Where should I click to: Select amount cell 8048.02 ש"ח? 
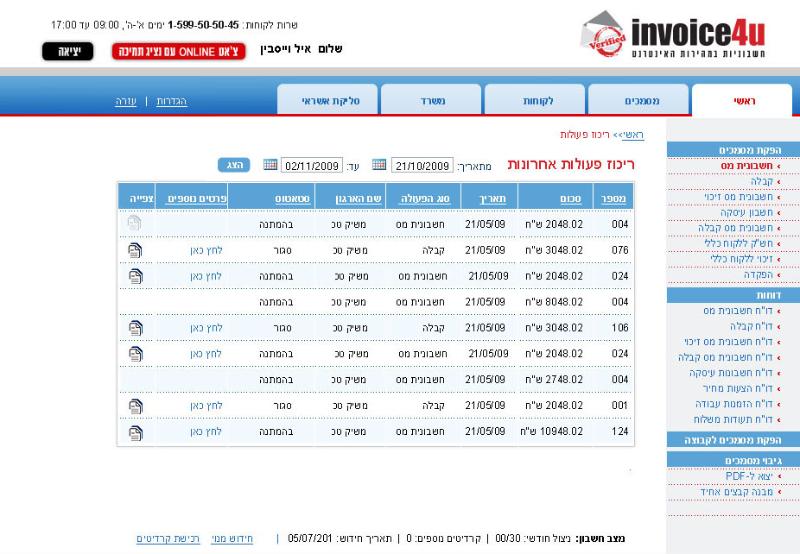(x=554, y=302)
